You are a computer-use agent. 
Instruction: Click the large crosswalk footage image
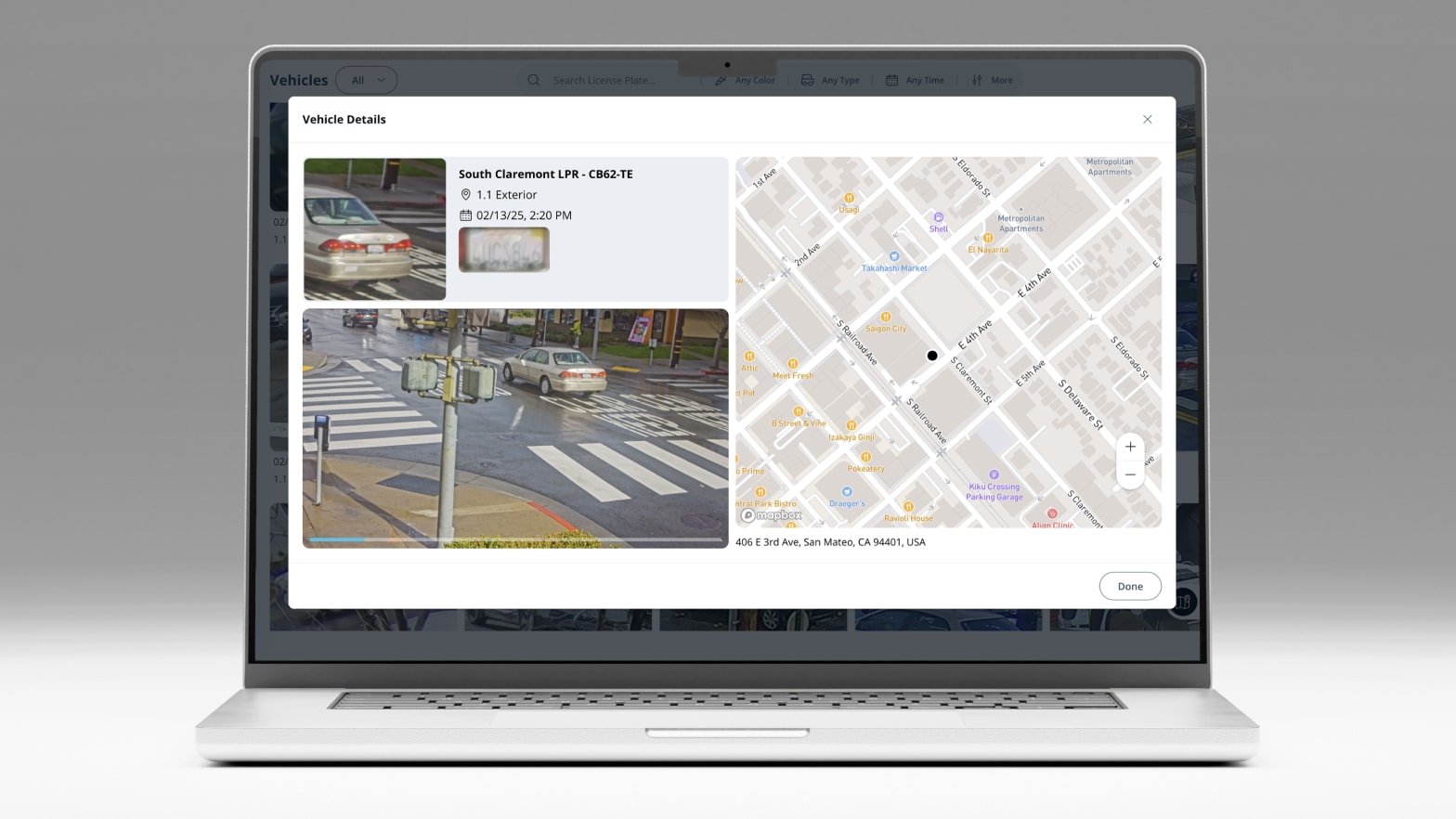515,428
